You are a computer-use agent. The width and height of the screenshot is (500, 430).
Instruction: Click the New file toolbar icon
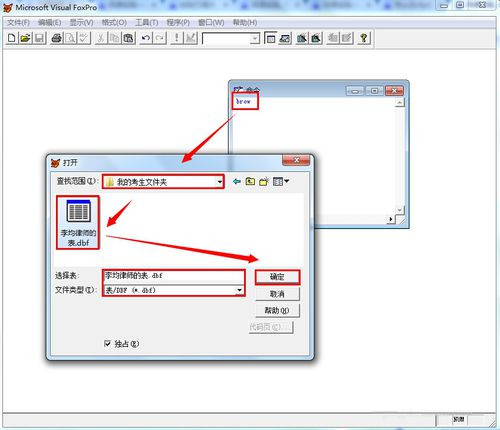click(12, 38)
